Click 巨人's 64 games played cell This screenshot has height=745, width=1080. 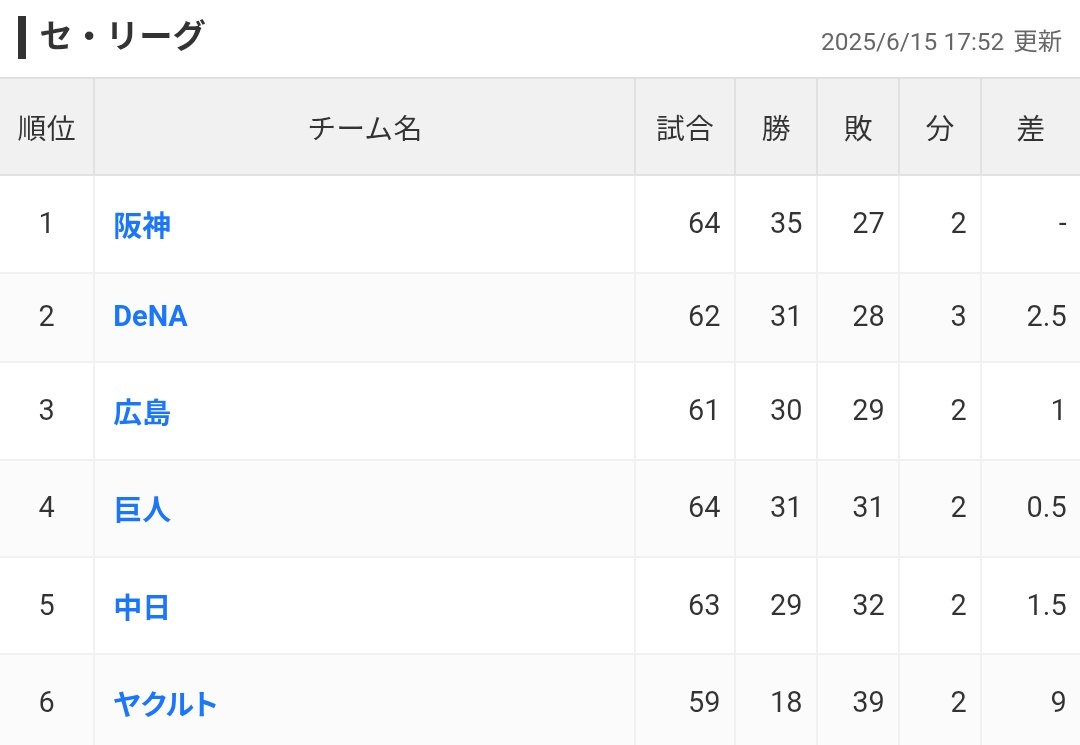(x=704, y=507)
